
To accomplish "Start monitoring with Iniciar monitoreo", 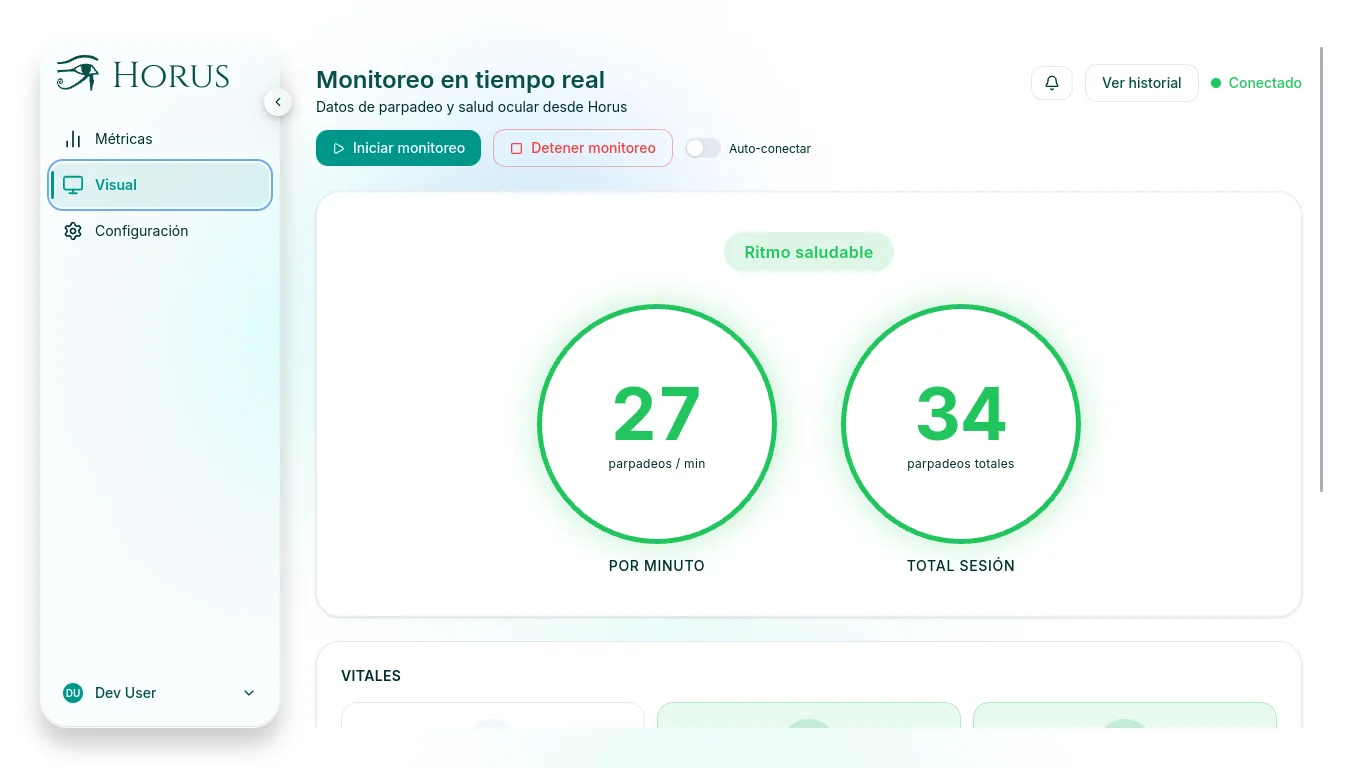I will coord(398,148).
